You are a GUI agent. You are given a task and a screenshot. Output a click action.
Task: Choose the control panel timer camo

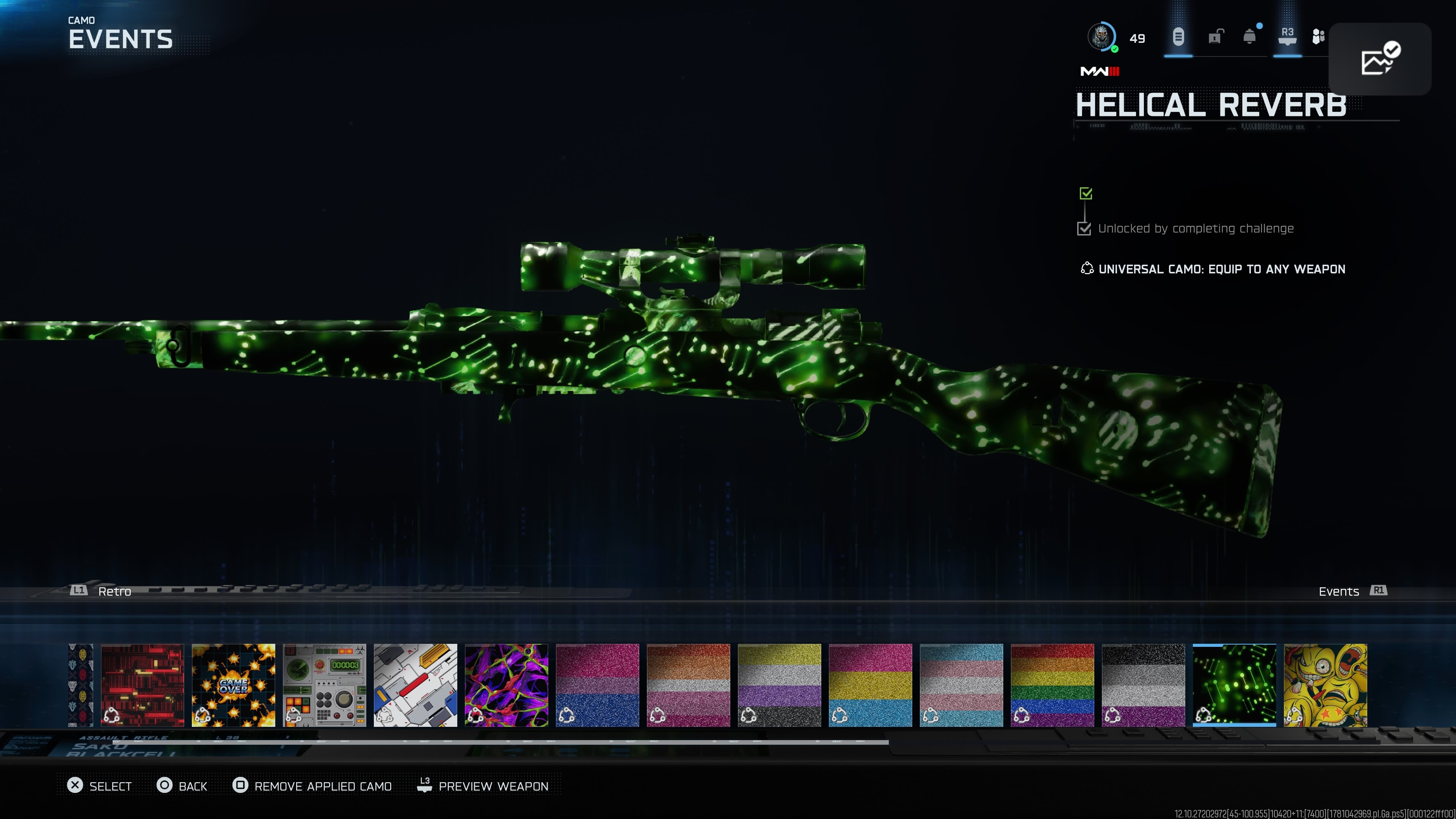pos(325,685)
